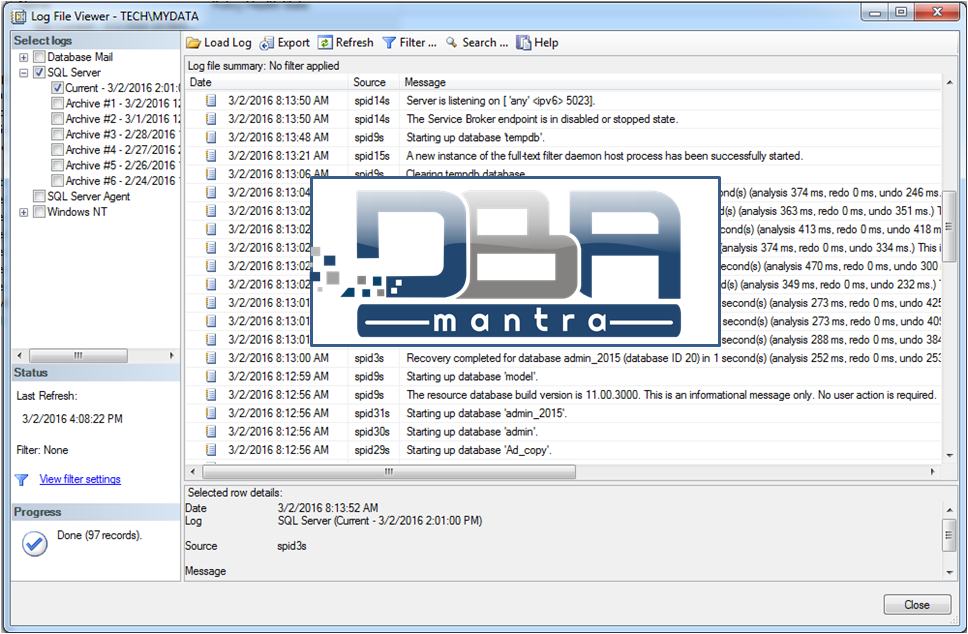Enable the SQL Server Agent checkbox
This screenshot has height=634, width=968.
39,196
